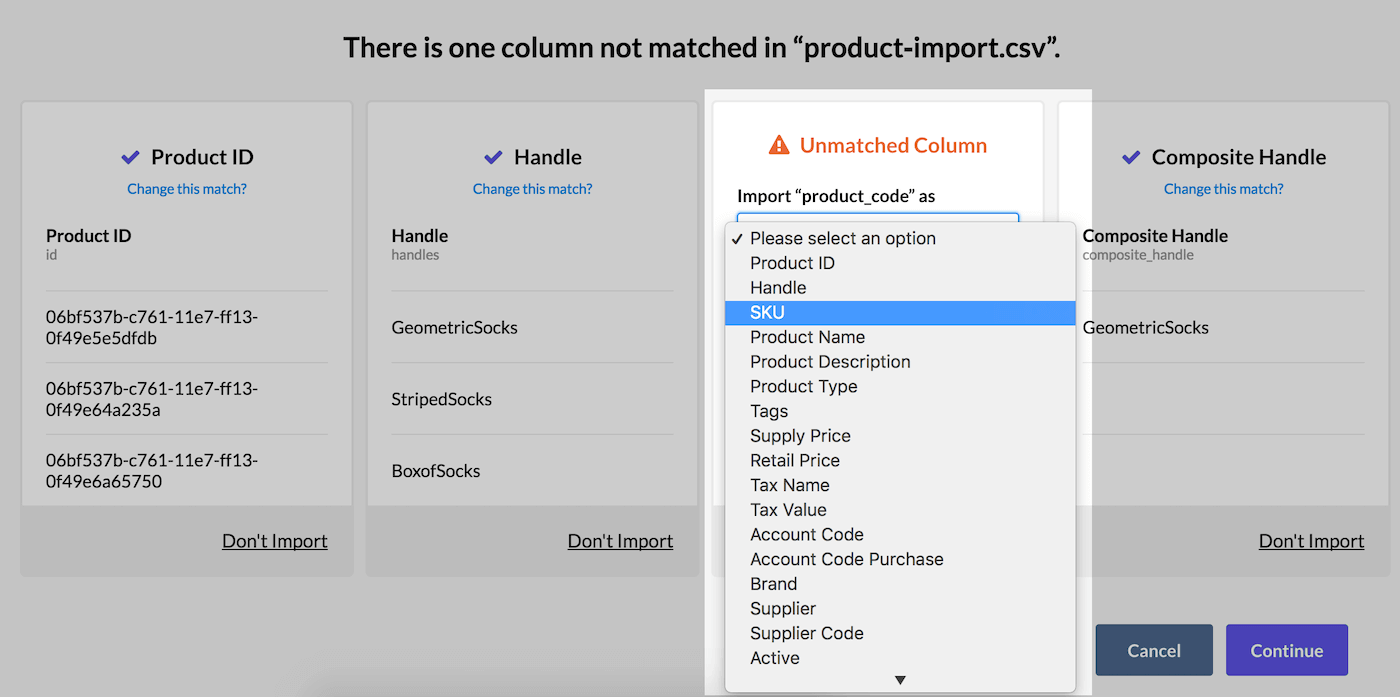Select SKU from the import options list
The height and width of the screenshot is (697, 1400).
coord(767,312)
